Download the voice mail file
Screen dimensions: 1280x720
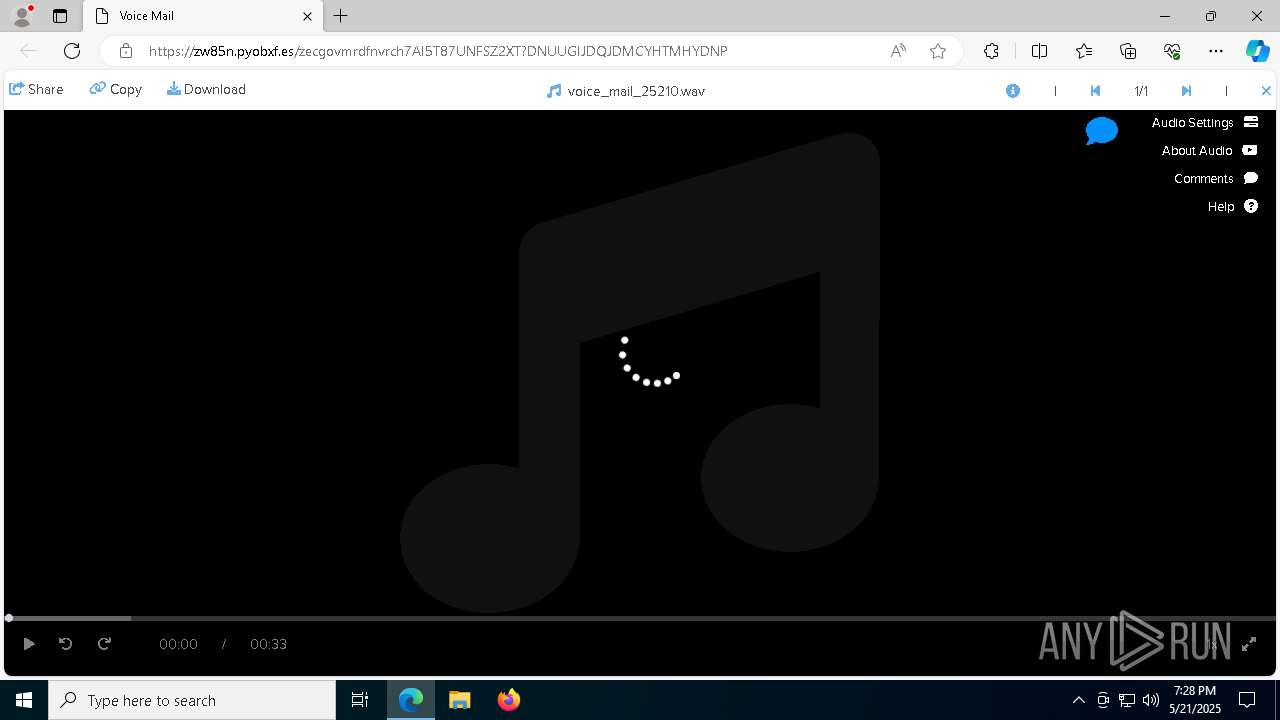(x=206, y=89)
